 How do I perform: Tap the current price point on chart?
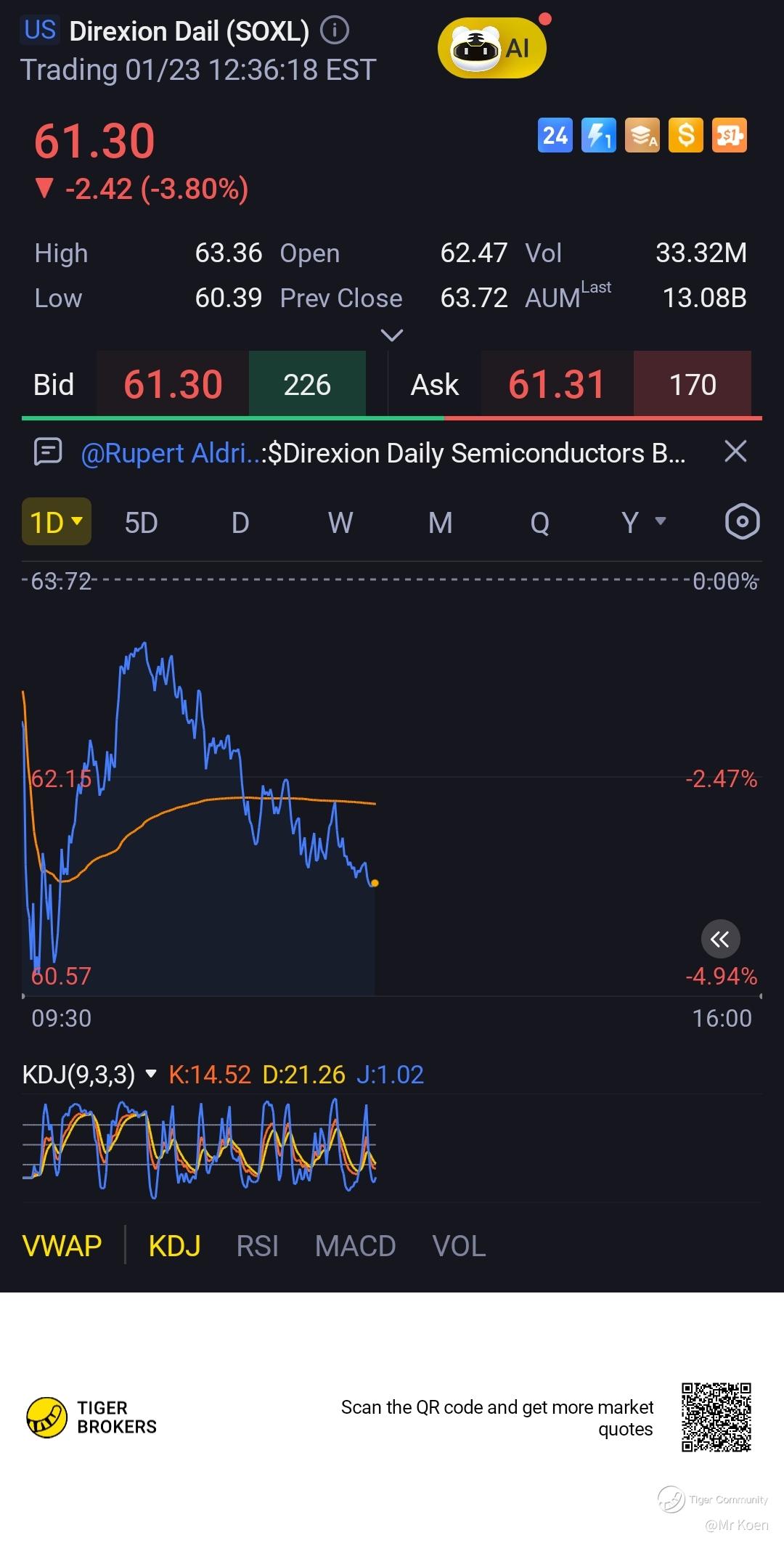[x=375, y=883]
